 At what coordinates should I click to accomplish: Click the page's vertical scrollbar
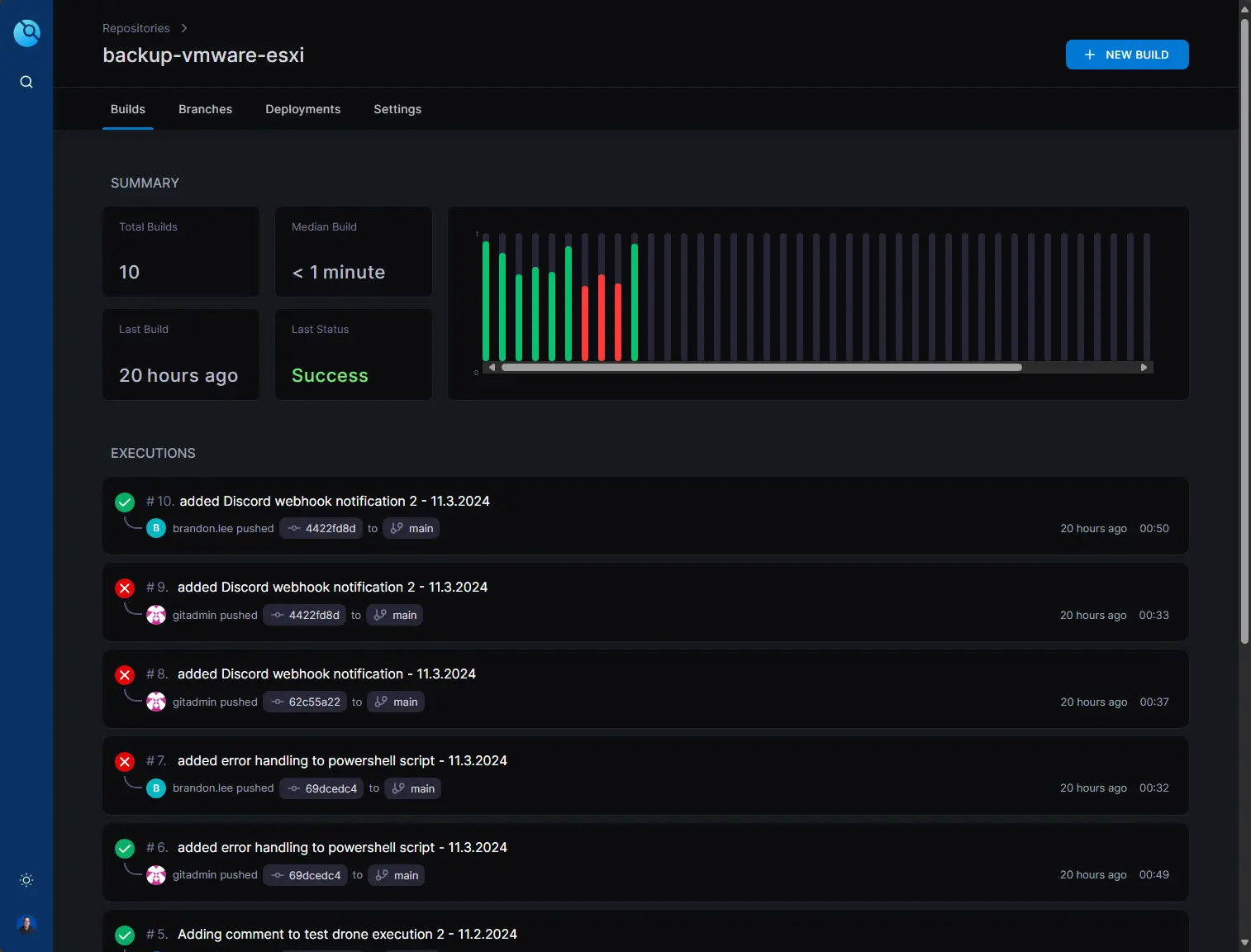click(x=1244, y=331)
